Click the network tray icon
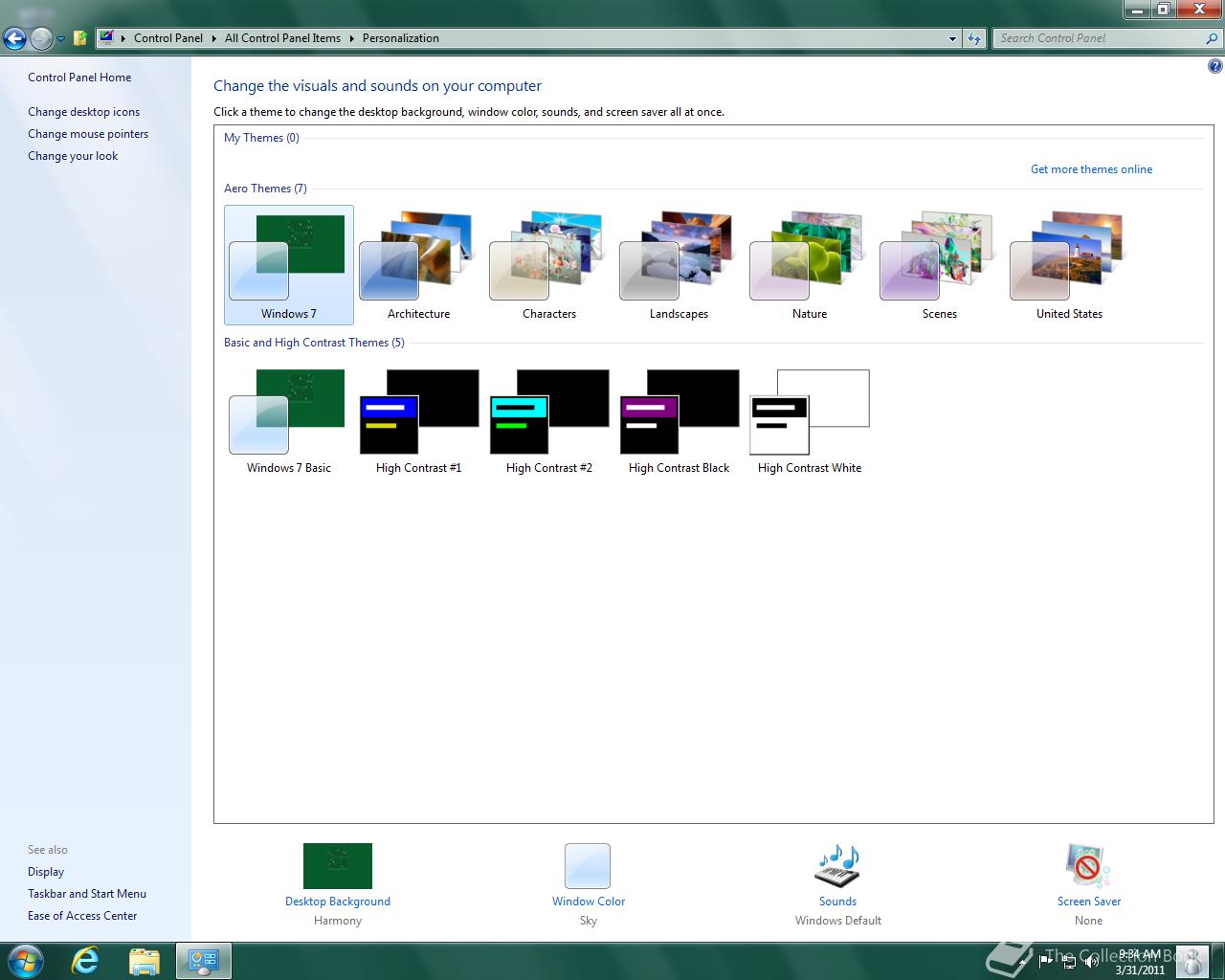The height and width of the screenshot is (980, 1225). click(x=1068, y=961)
